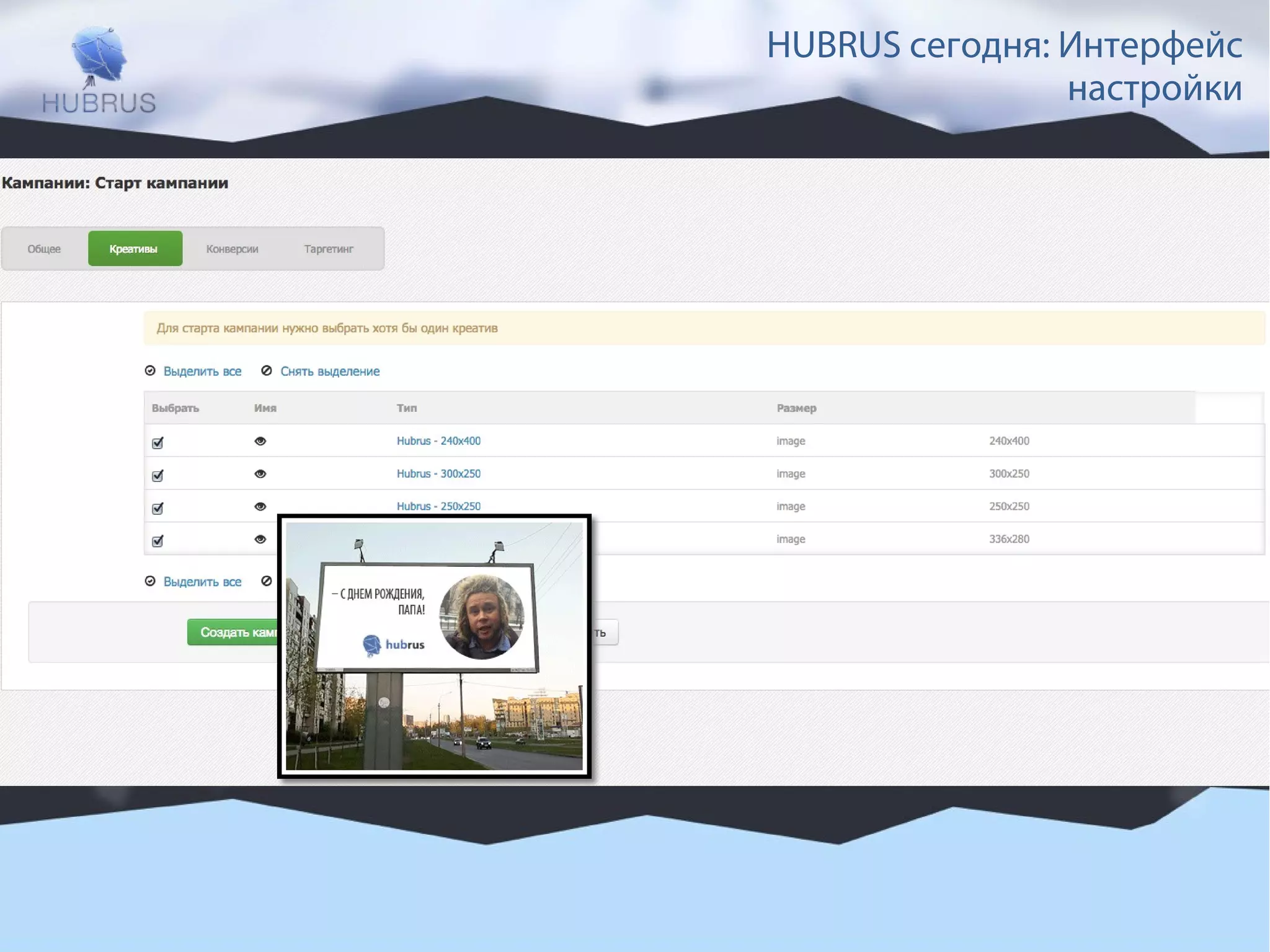Uncheck the Hubrus - 250x250 row checkbox

pyautogui.click(x=158, y=508)
